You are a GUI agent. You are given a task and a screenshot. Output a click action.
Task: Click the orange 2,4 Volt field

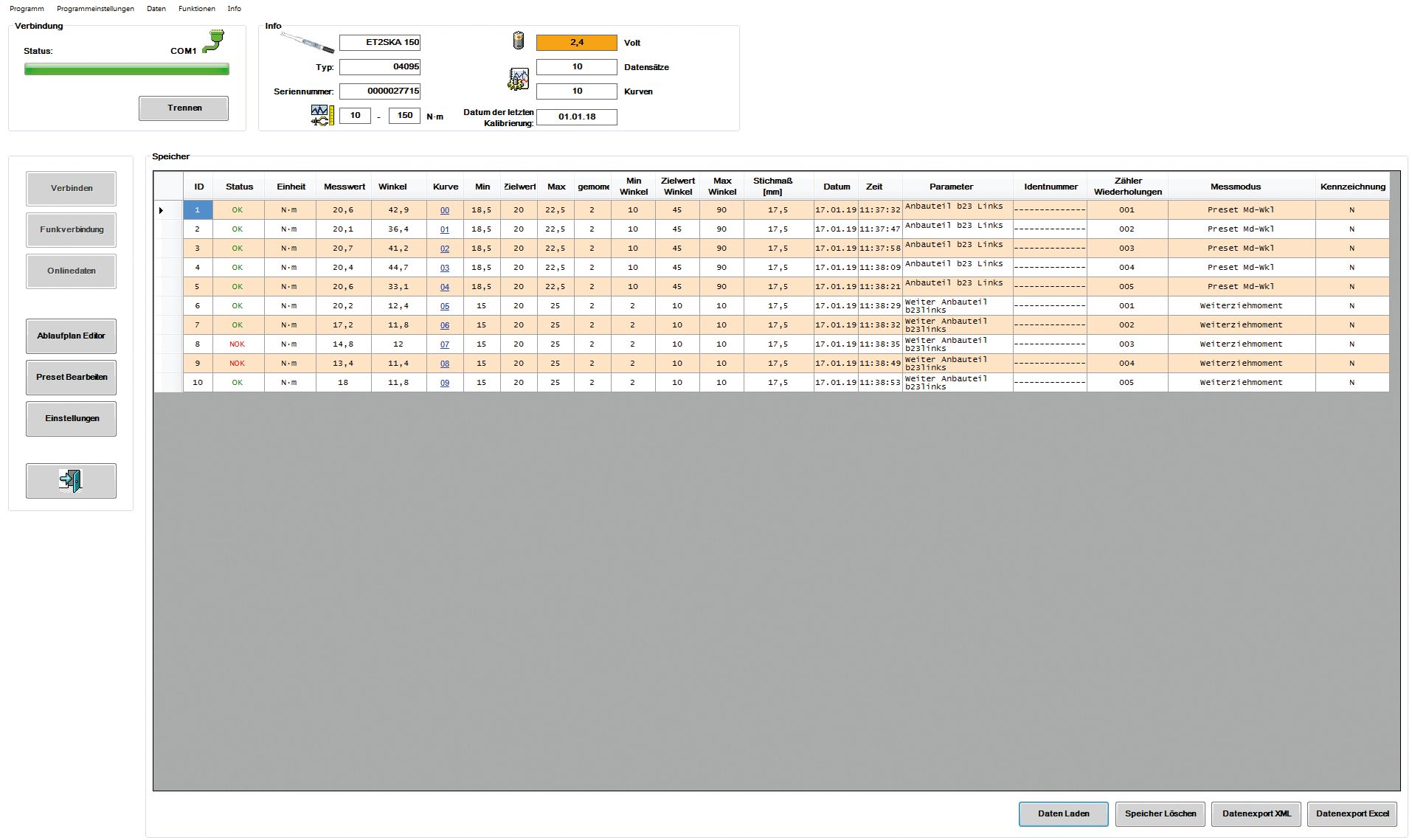(x=576, y=43)
